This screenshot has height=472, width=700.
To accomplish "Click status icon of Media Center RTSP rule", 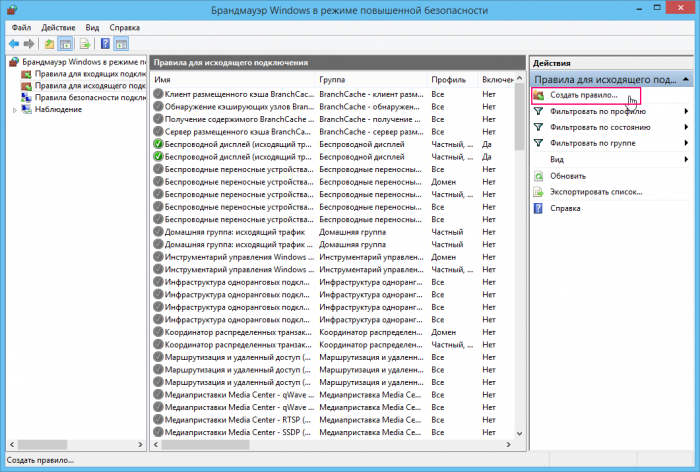I will (x=158, y=420).
